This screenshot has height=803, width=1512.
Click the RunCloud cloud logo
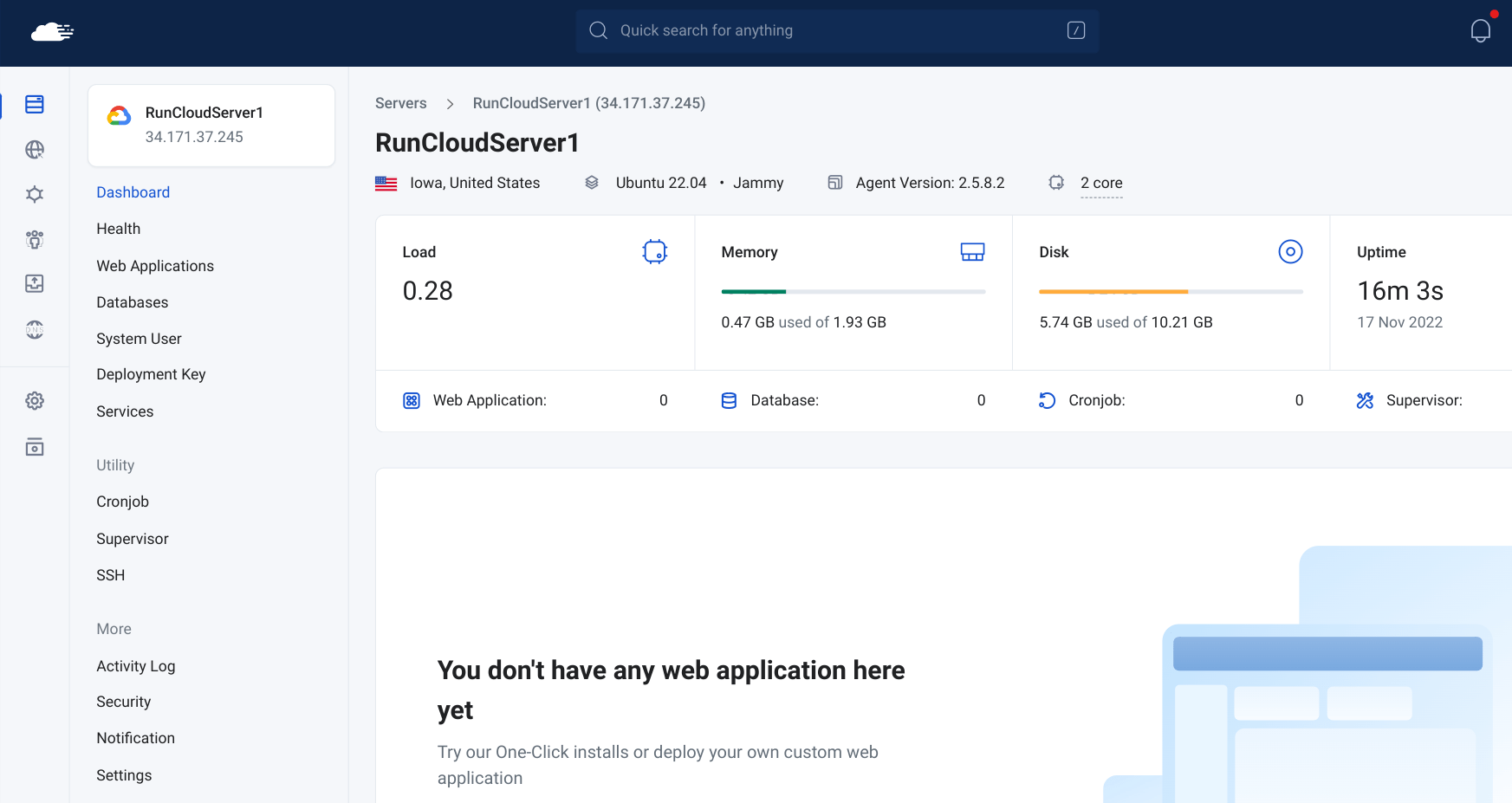52,32
